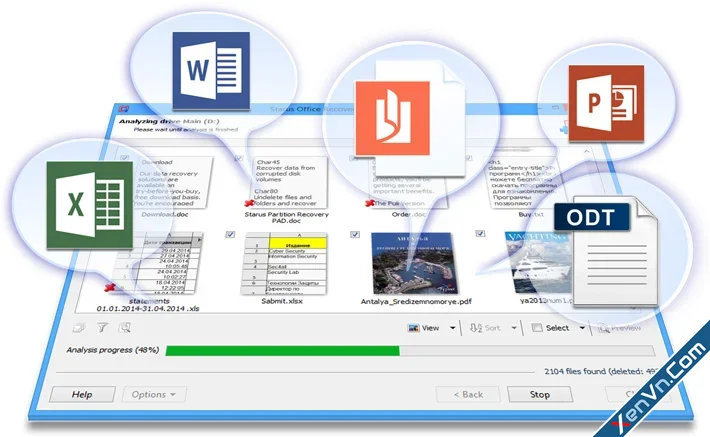
Task: Toggle checkbox for the yachting magazine file
Action: 480,234
